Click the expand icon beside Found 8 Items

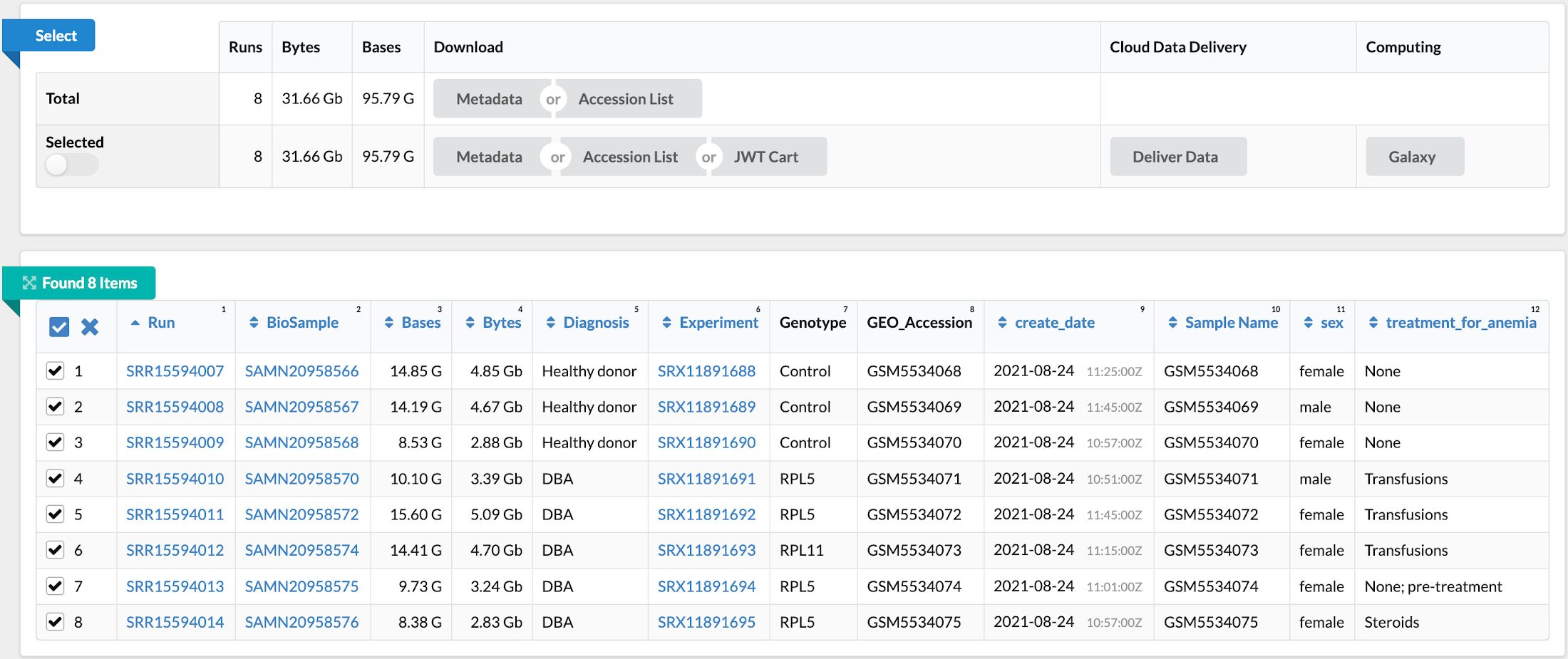click(29, 283)
